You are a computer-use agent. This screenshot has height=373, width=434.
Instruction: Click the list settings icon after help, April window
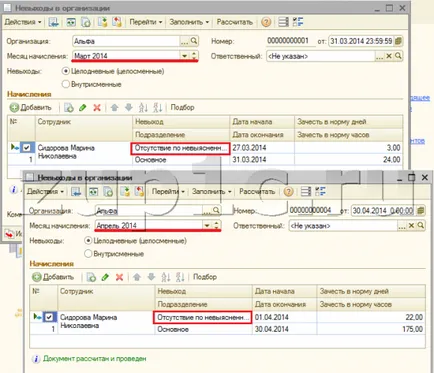(306, 192)
